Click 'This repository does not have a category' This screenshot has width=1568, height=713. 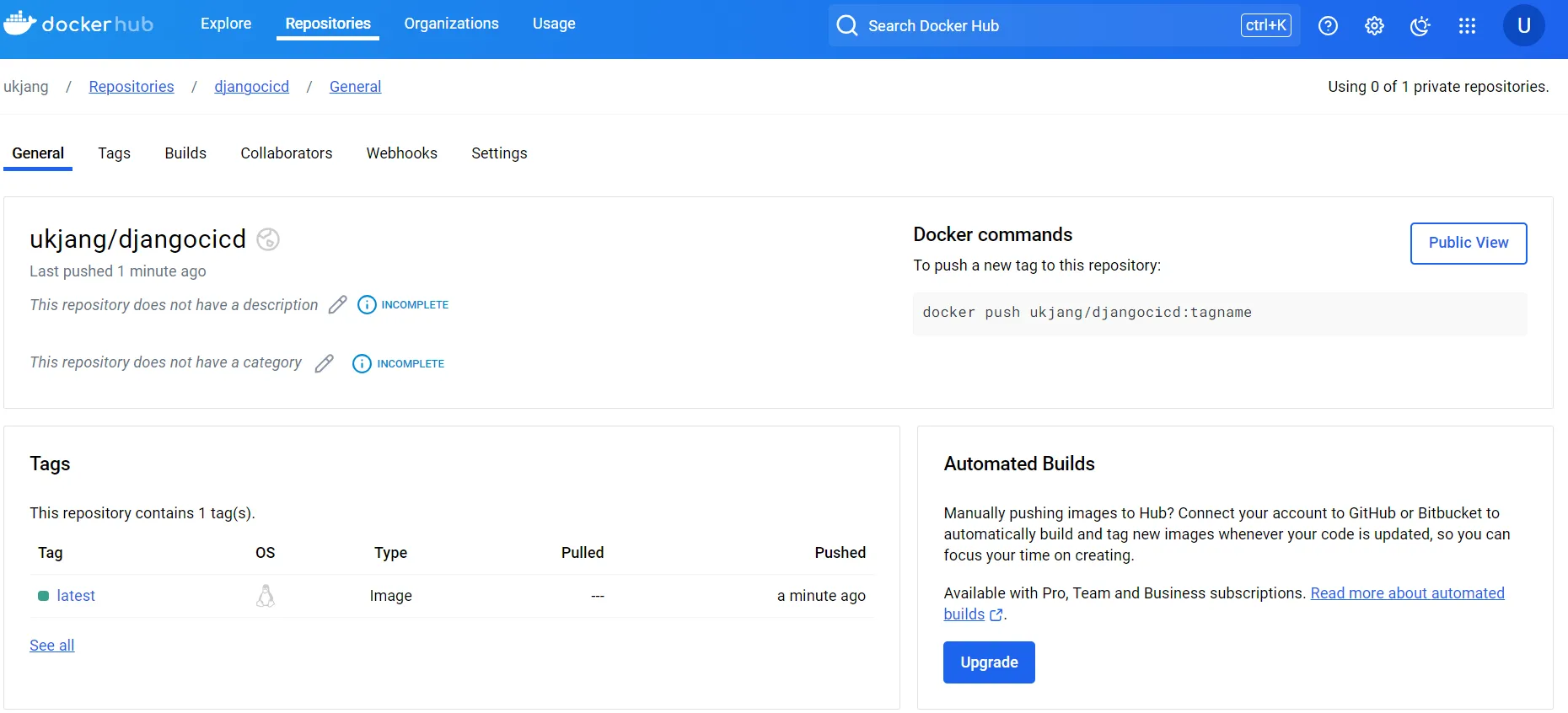[165, 362]
